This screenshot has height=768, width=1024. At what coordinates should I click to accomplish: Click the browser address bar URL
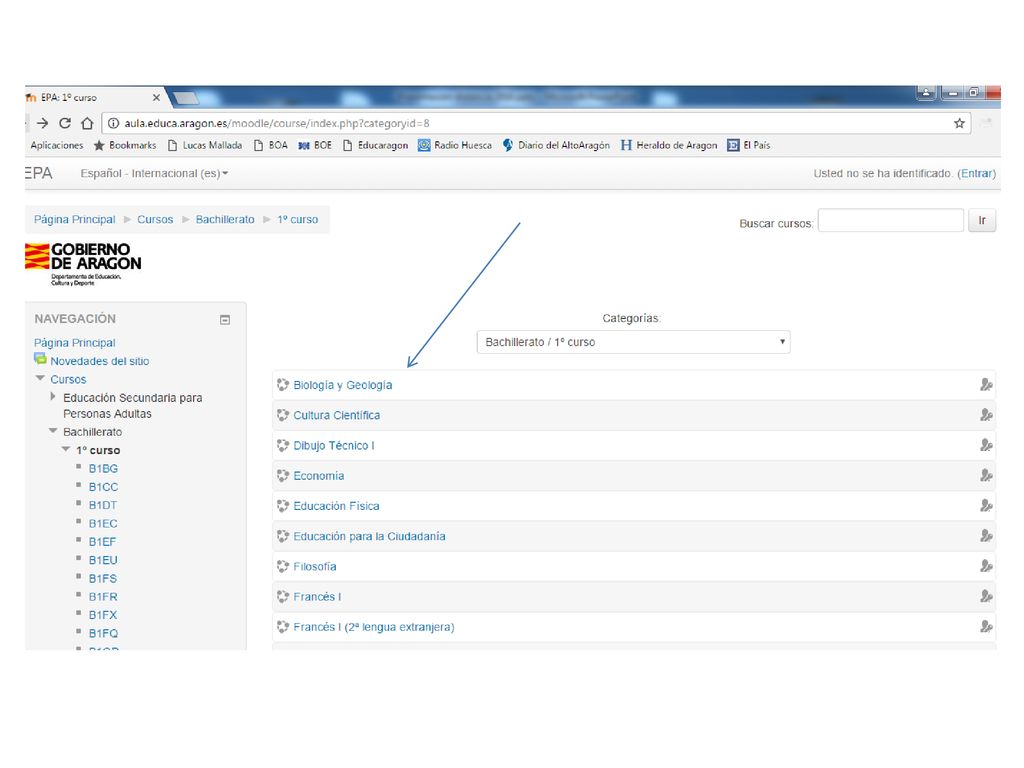coord(277,123)
